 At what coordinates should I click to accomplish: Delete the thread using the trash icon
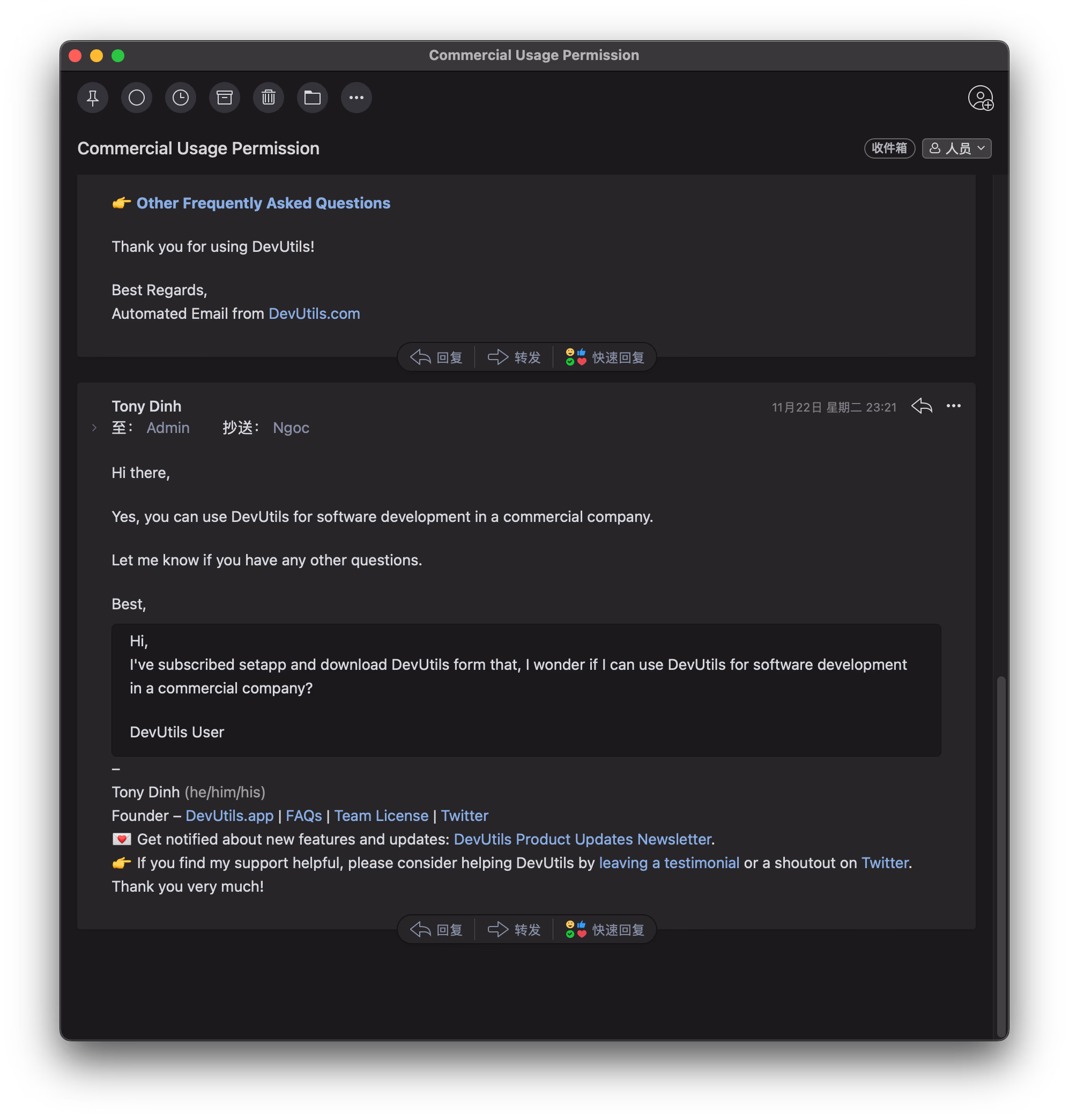click(269, 98)
